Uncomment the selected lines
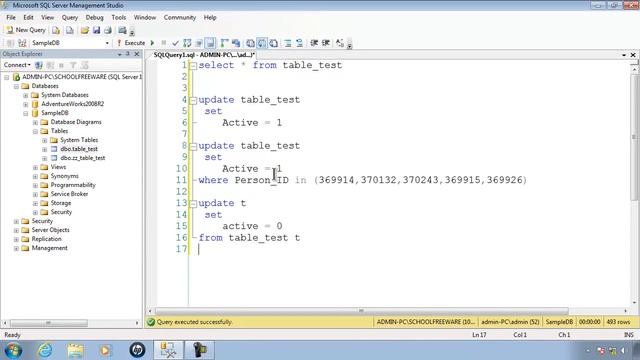 click(299, 43)
